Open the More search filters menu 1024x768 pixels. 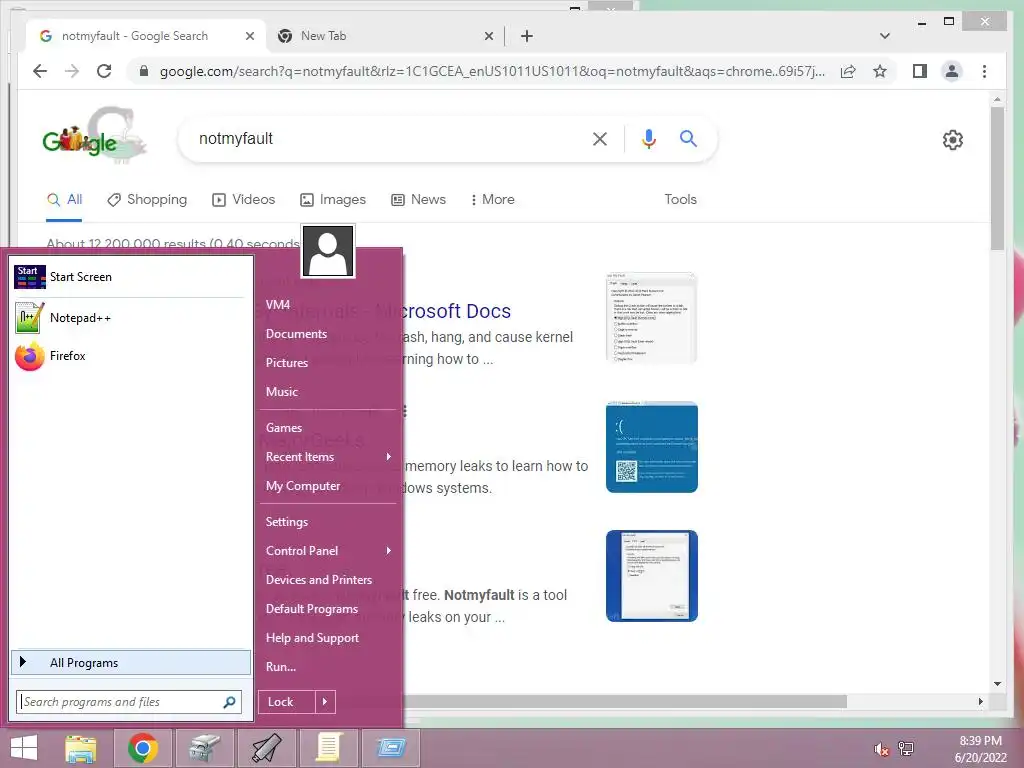coord(492,200)
